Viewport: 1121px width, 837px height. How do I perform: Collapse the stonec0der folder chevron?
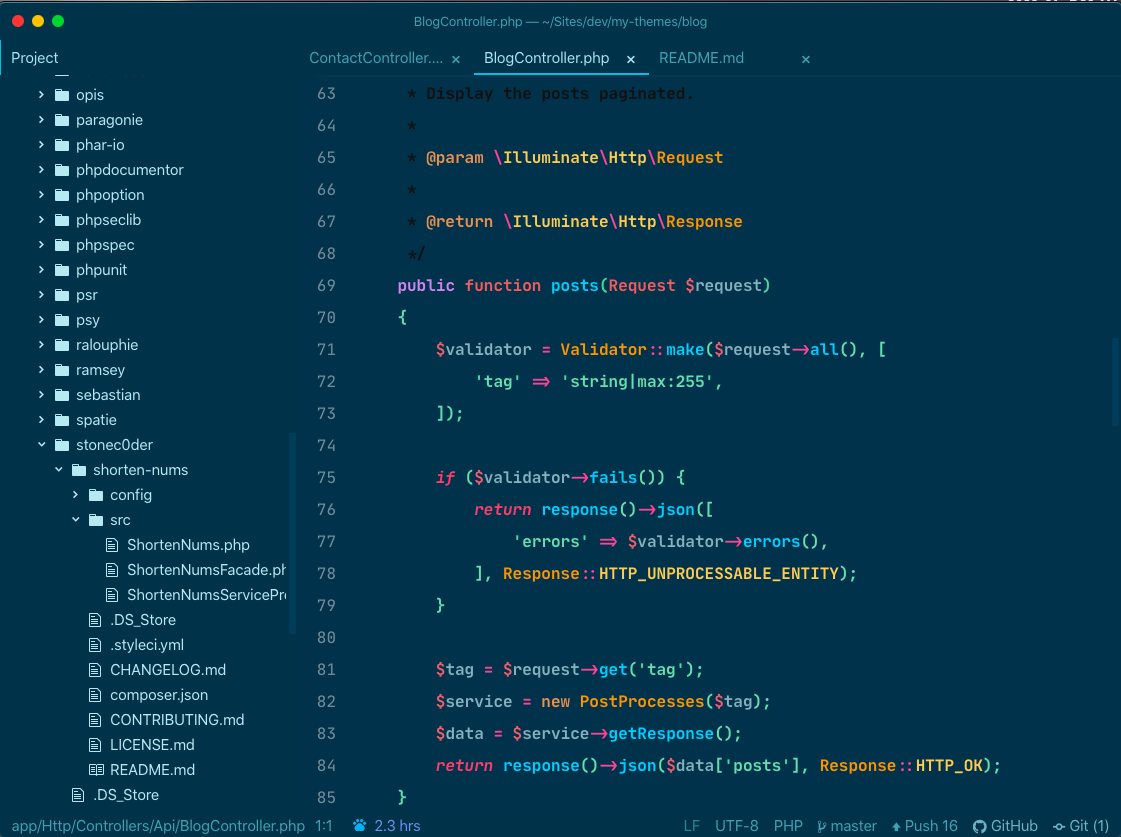click(x=41, y=445)
